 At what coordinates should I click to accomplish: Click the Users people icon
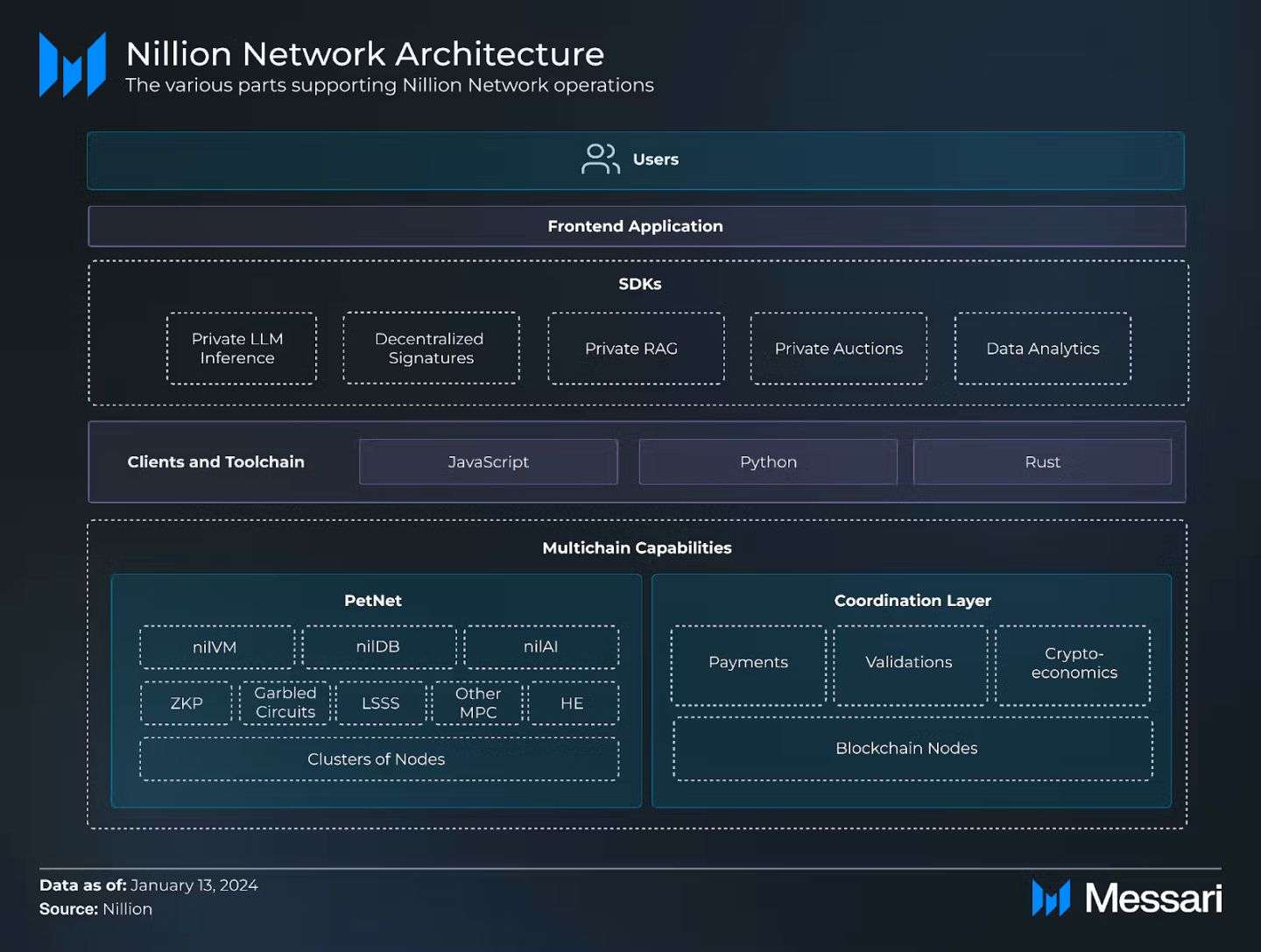pyautogui.click(x=600, y=159)
